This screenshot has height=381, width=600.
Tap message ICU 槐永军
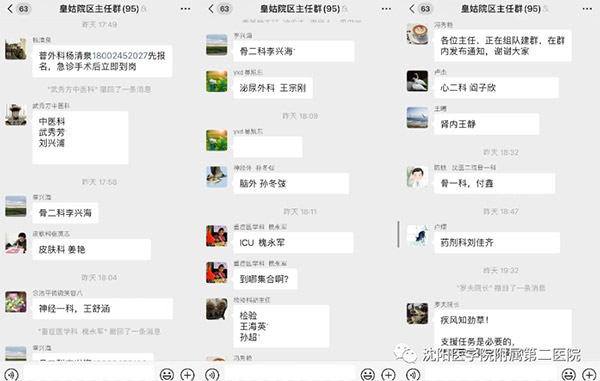293,243
